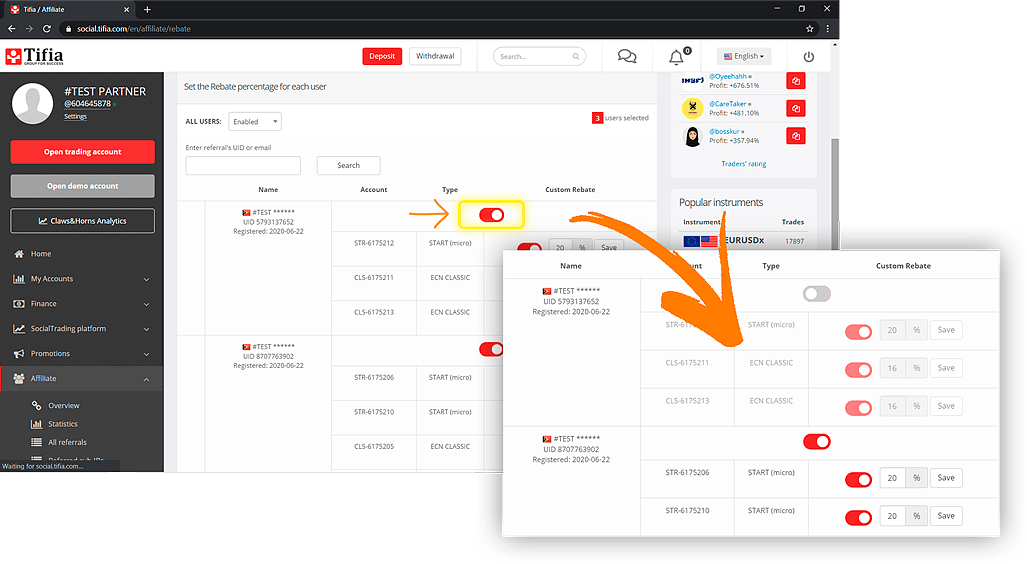Reload the page with browser refresh icon
The height and width of the screenshot is (564, 1027).
coord(47,29)
